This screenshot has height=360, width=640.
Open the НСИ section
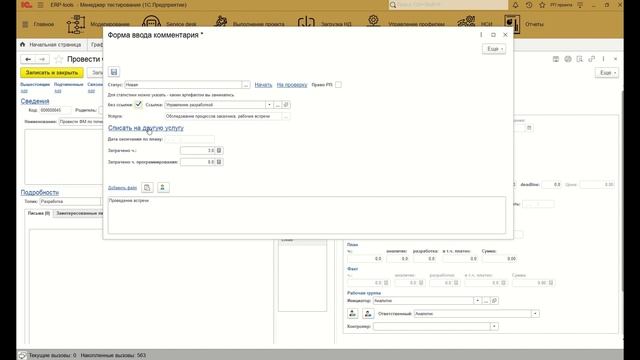pos(475,24)
